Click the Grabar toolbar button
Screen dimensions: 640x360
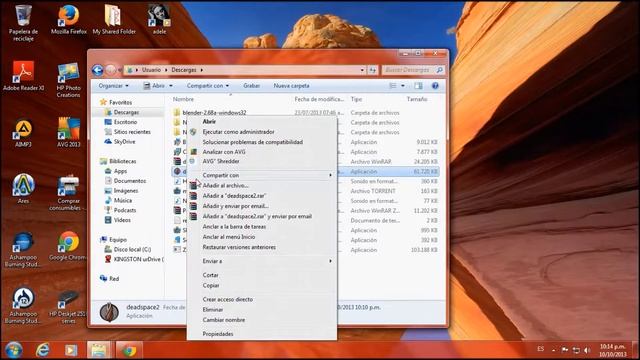[x=251, y=86]
